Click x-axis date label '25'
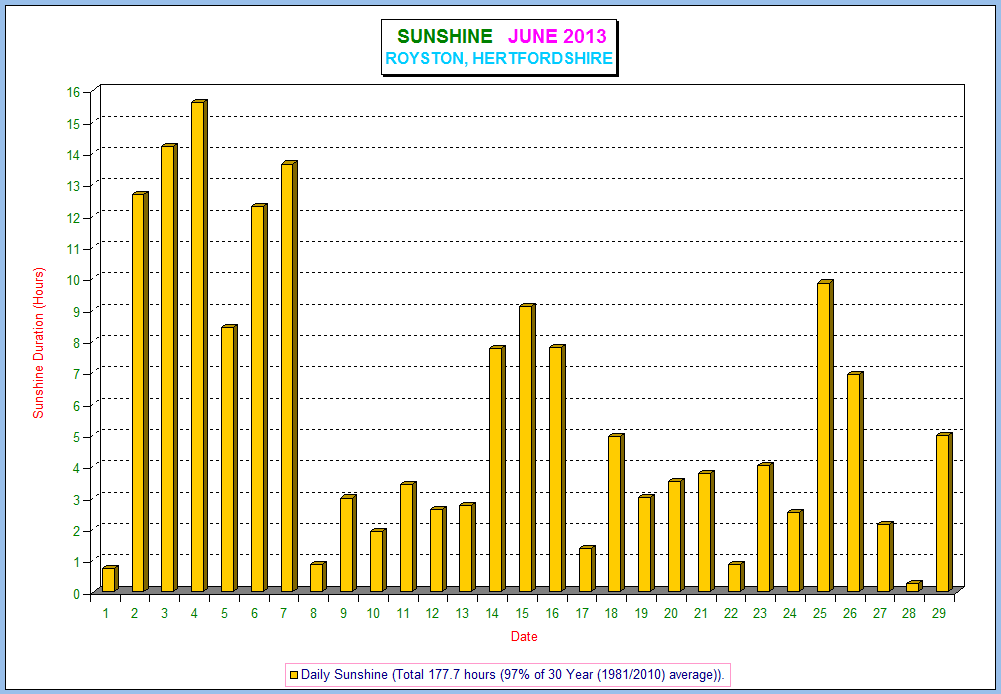 tap(820, 614)
